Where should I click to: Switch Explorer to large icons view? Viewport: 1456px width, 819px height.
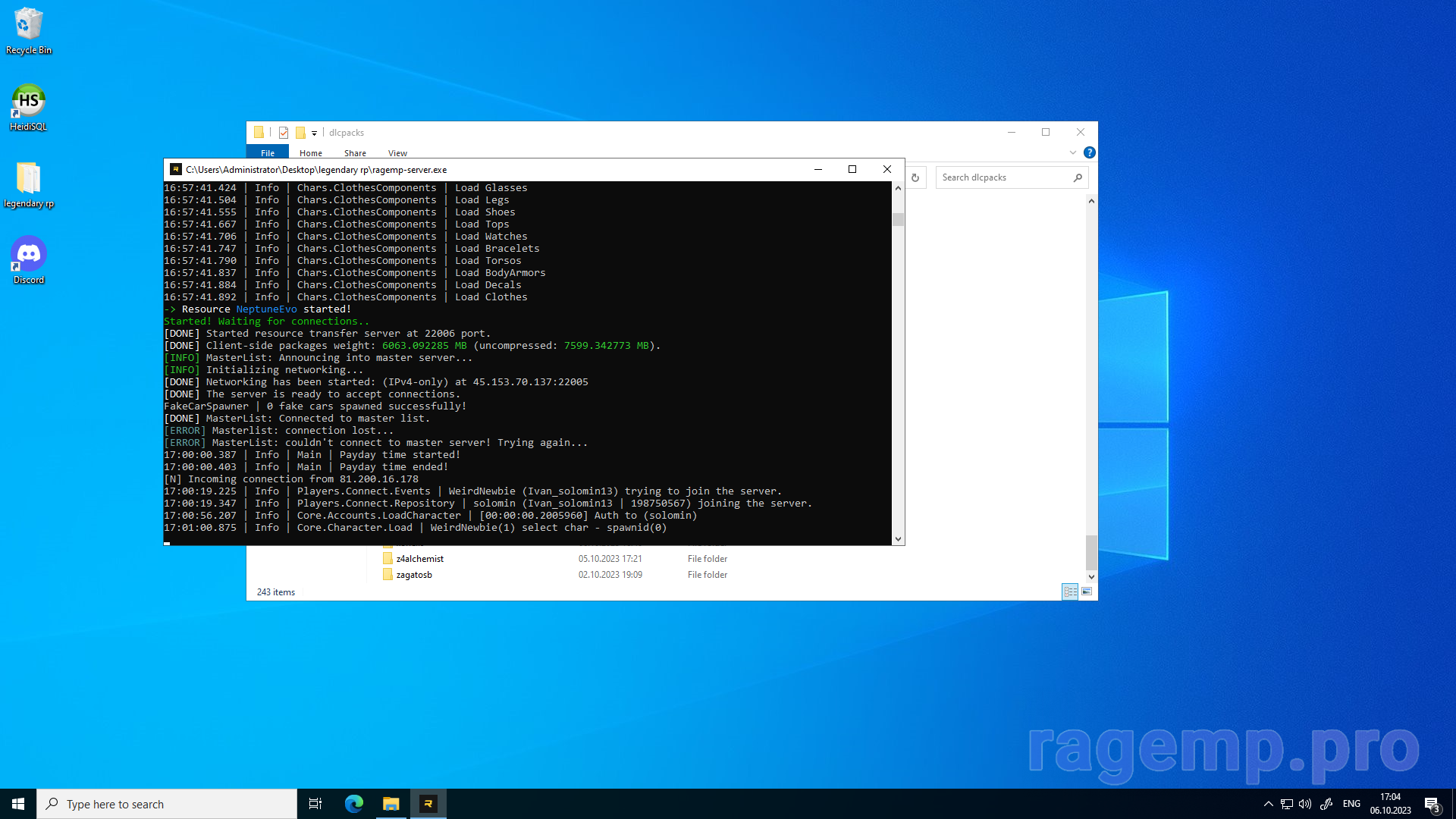[x=1087, y=591]
